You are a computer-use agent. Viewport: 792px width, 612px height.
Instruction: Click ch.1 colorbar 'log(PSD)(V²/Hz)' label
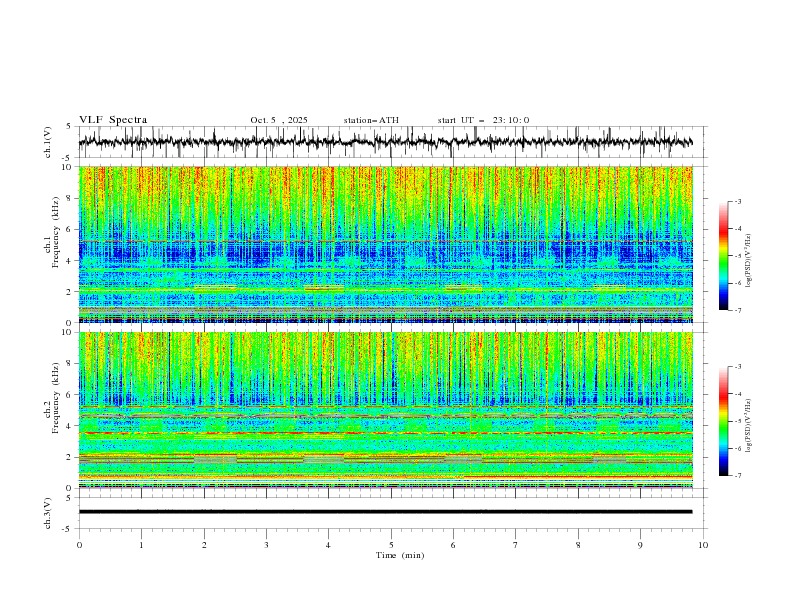749,261
